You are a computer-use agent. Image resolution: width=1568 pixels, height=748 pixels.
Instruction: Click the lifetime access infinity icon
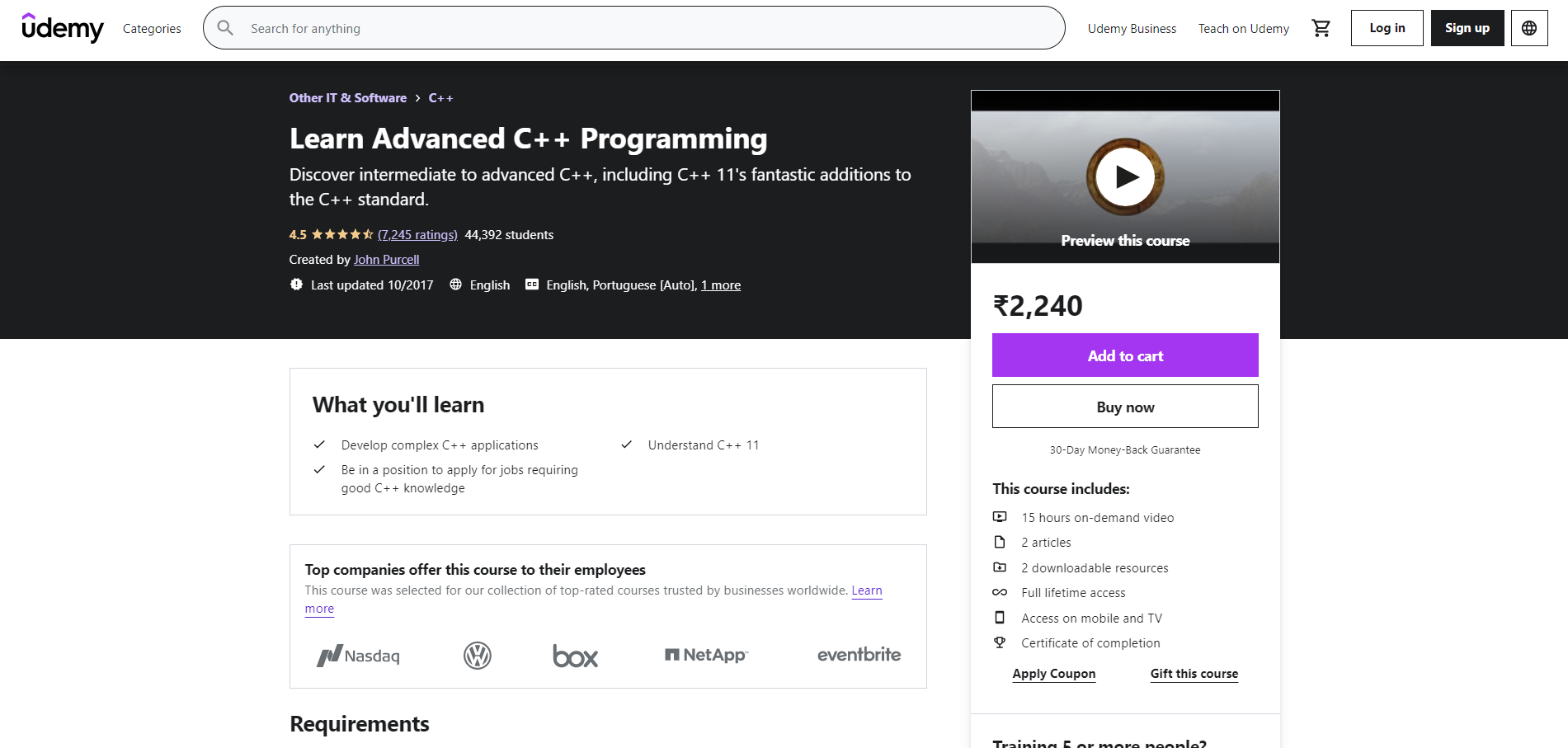[x=1000, y=592]
